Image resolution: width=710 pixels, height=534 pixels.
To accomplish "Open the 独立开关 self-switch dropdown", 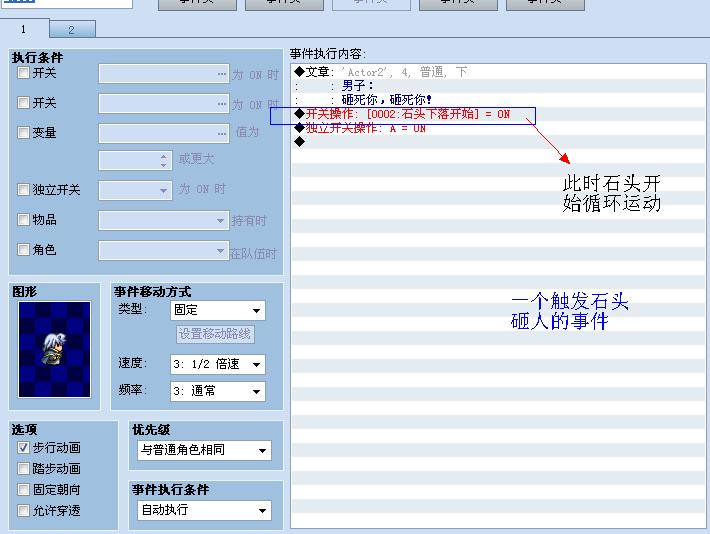I will click(135, 190).
